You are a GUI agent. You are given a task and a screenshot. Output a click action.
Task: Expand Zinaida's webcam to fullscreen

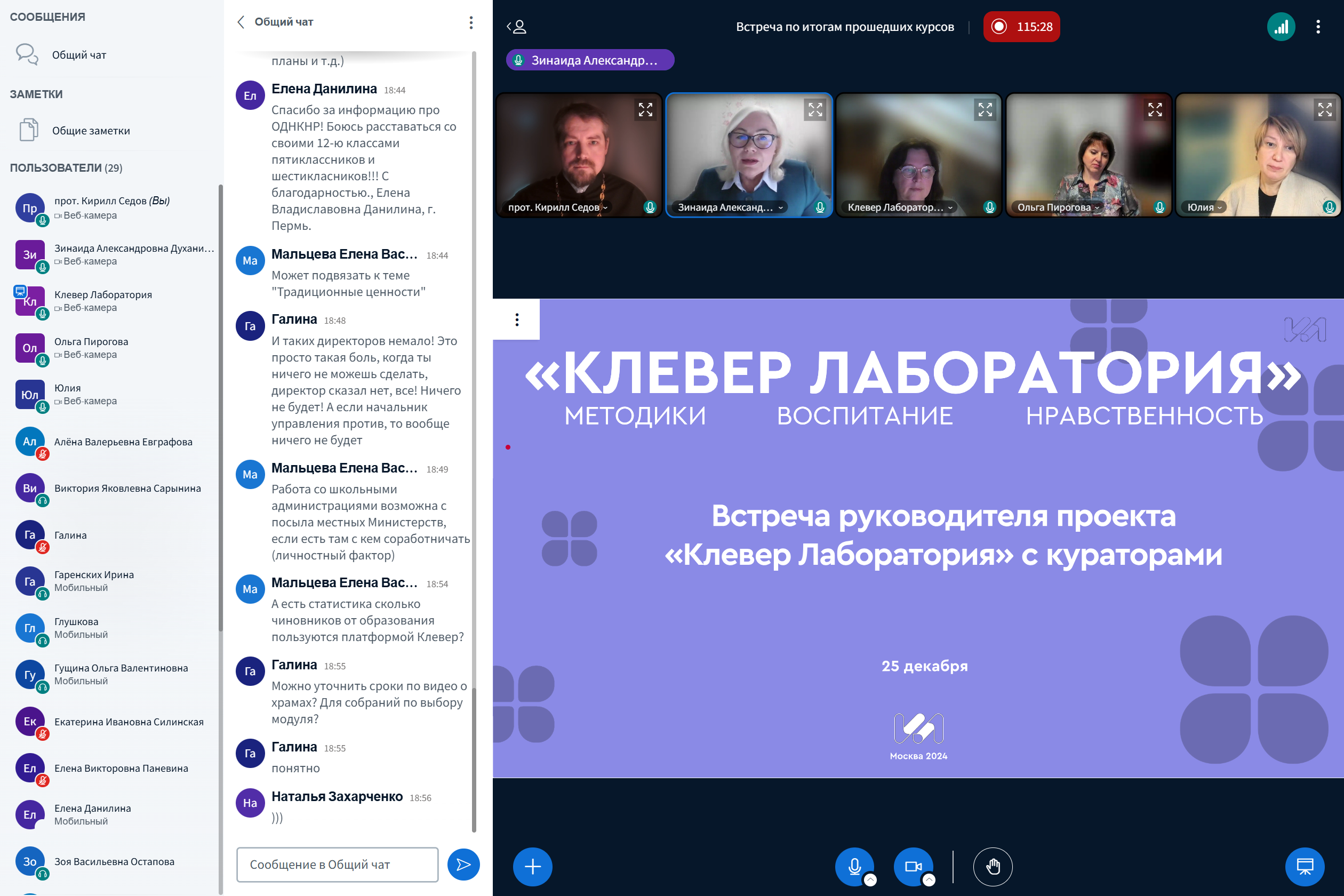click(x=815, y=110)
